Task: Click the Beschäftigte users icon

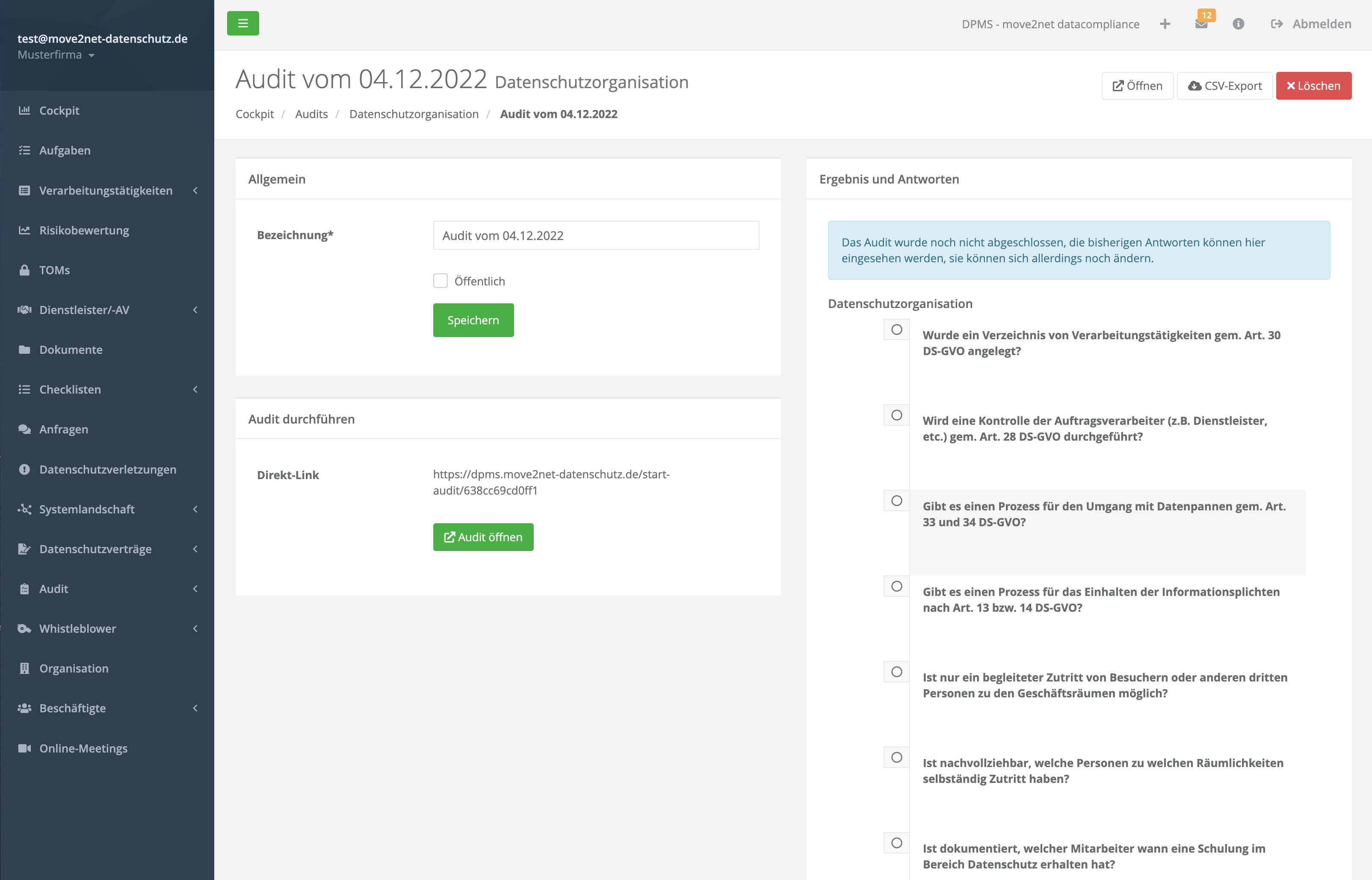Action: pyautogui.click(x=24, y=708)
